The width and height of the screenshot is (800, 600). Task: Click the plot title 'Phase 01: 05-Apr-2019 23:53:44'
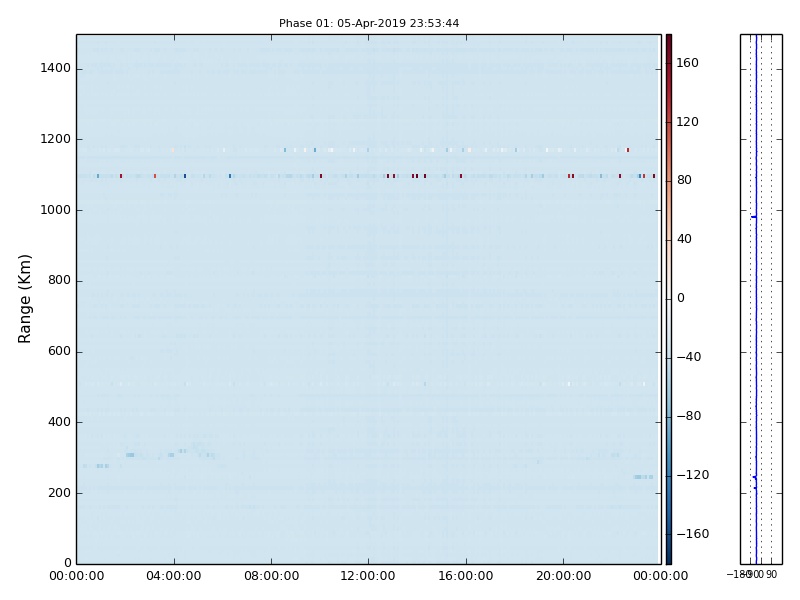(x=369, y=23)
